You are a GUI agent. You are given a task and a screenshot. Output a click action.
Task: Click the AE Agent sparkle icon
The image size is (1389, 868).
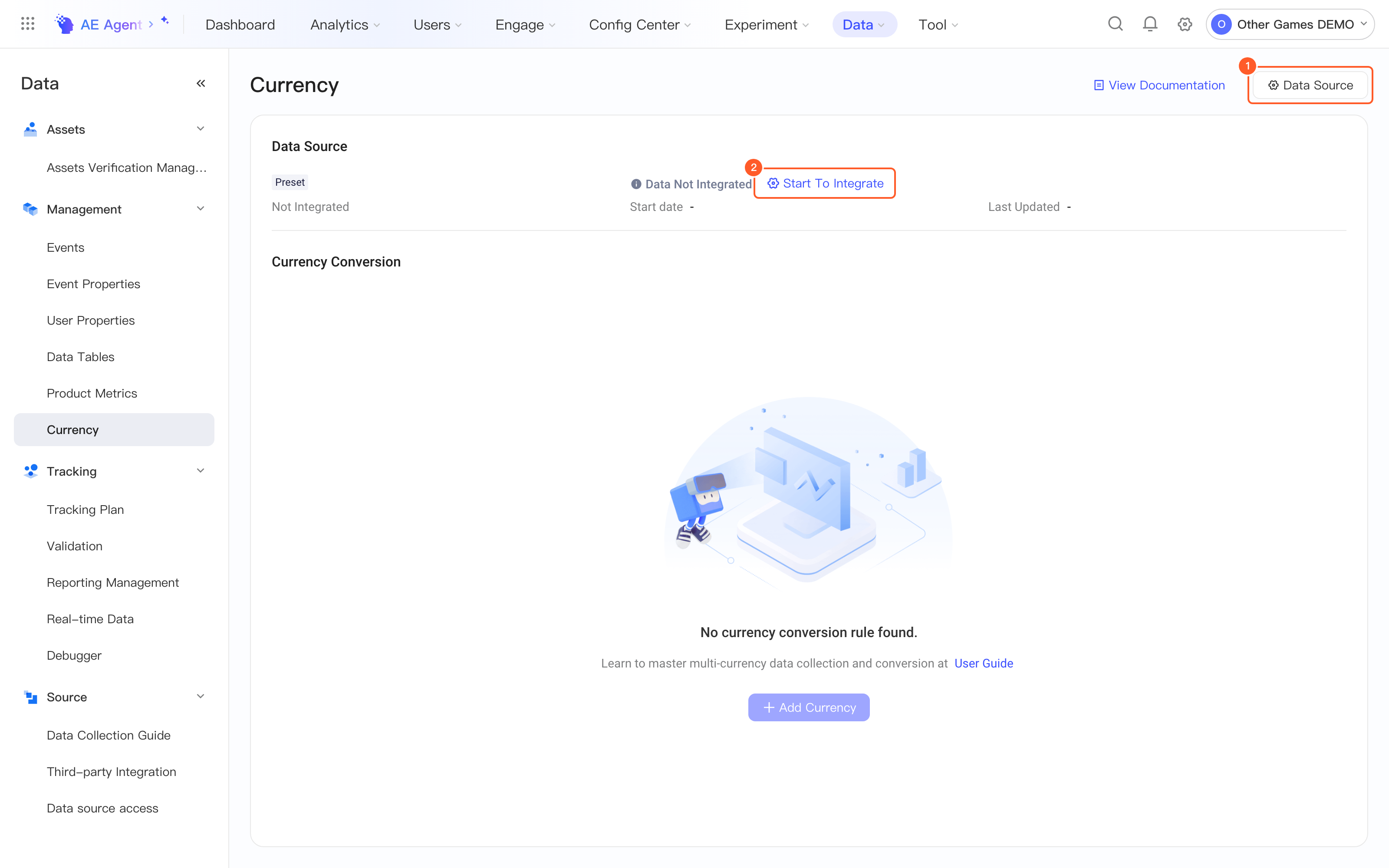165,21
